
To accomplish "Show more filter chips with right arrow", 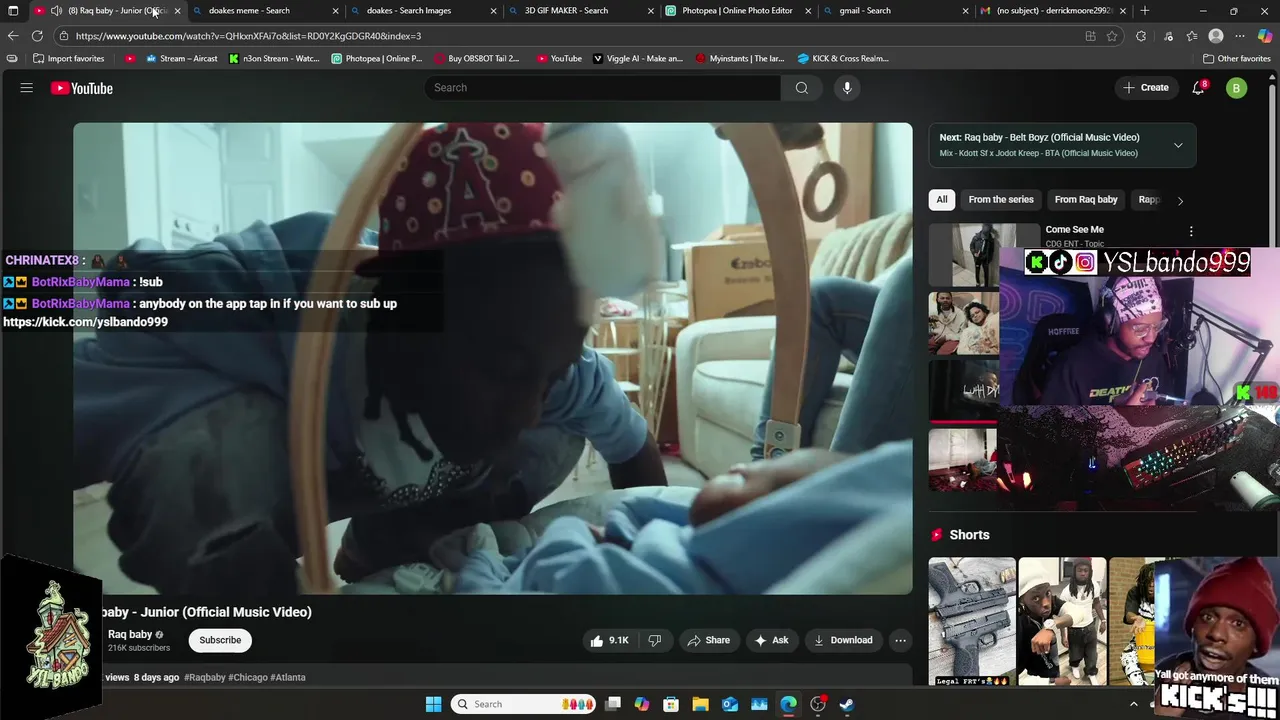I will click(x=1180, y=200).
